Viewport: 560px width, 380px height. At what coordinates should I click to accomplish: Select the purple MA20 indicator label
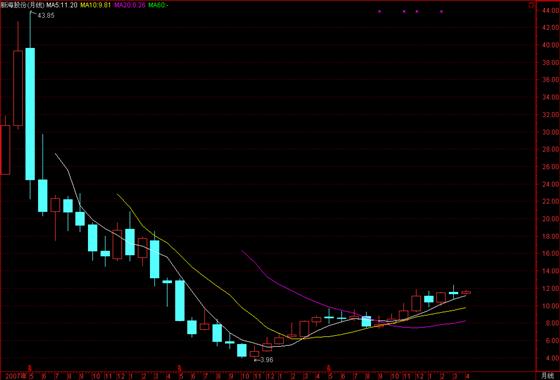tap(130, 5)
